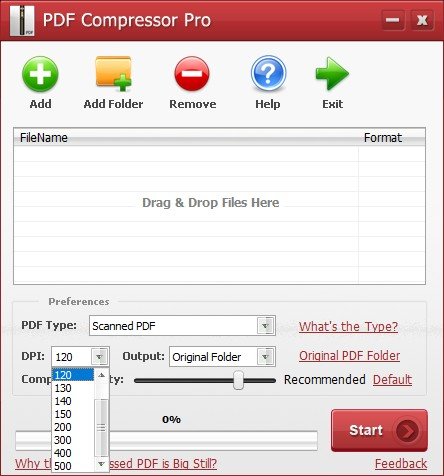Viewport: 444px width, 476px height.
Task: Expand the PDF Type dropdown
Action: [x=265, y=325]
